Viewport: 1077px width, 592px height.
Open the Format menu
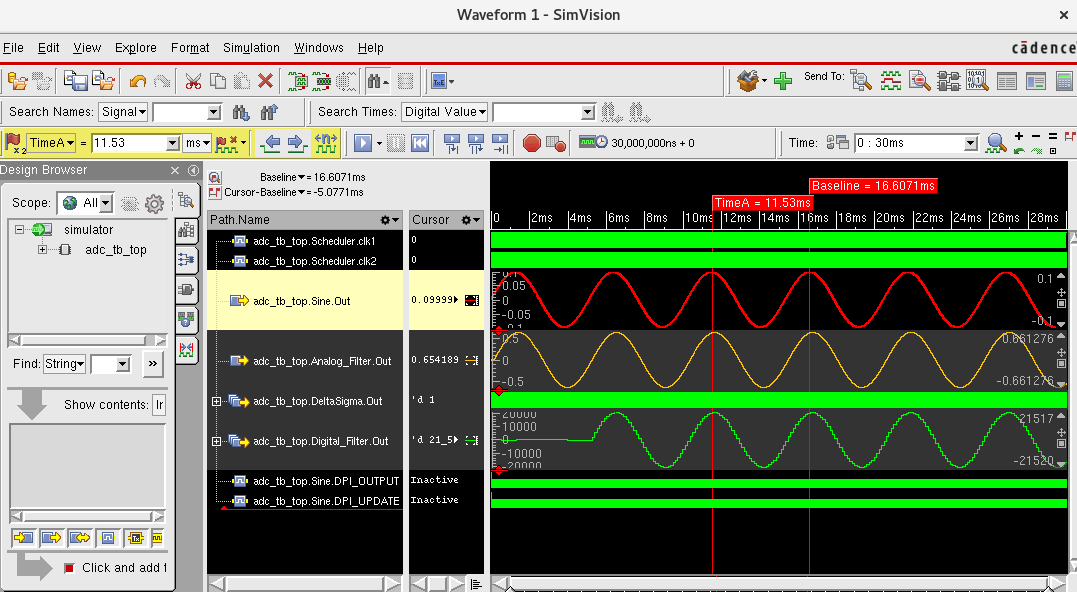(190, 48)
